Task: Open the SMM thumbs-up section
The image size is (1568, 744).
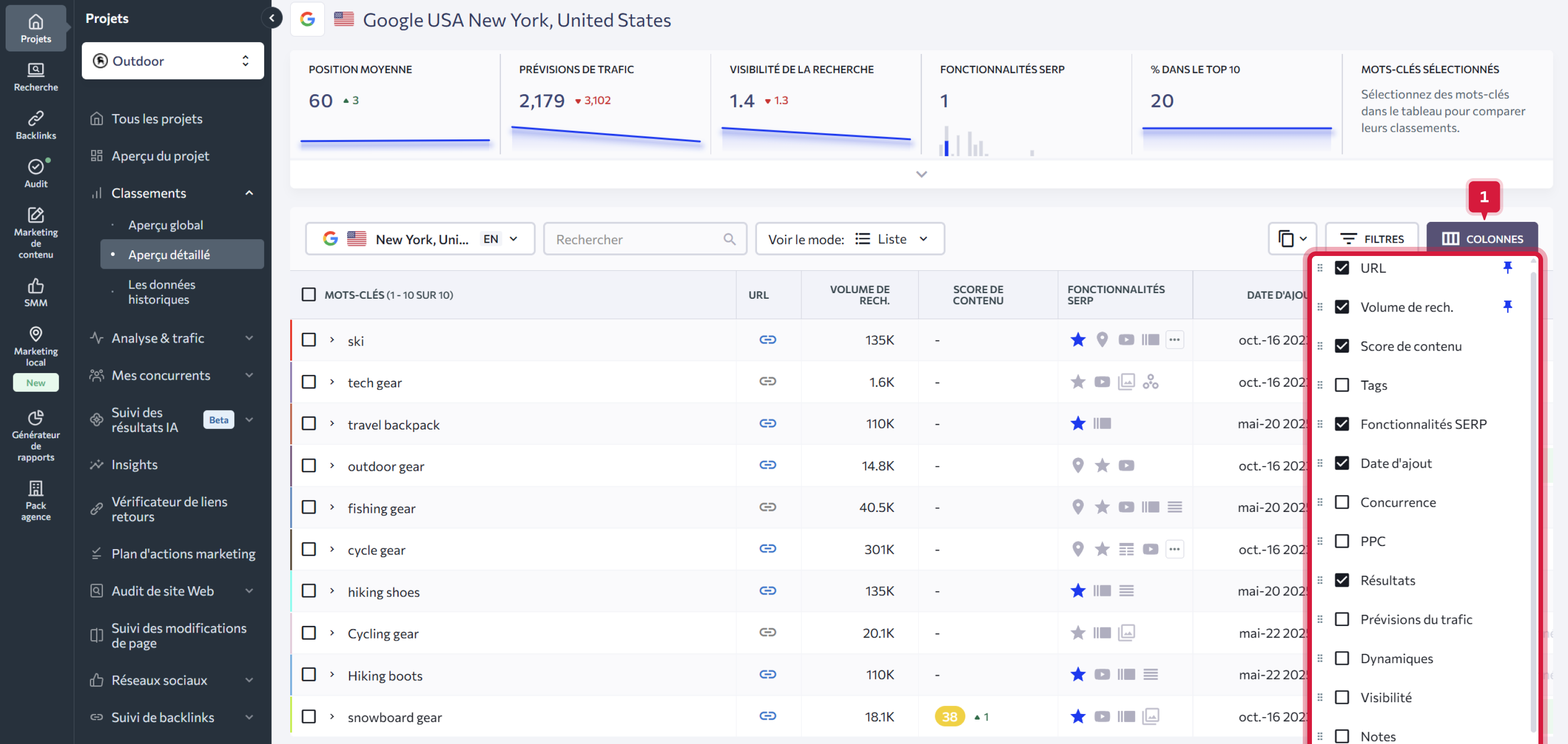Action: tap(36, 292)
